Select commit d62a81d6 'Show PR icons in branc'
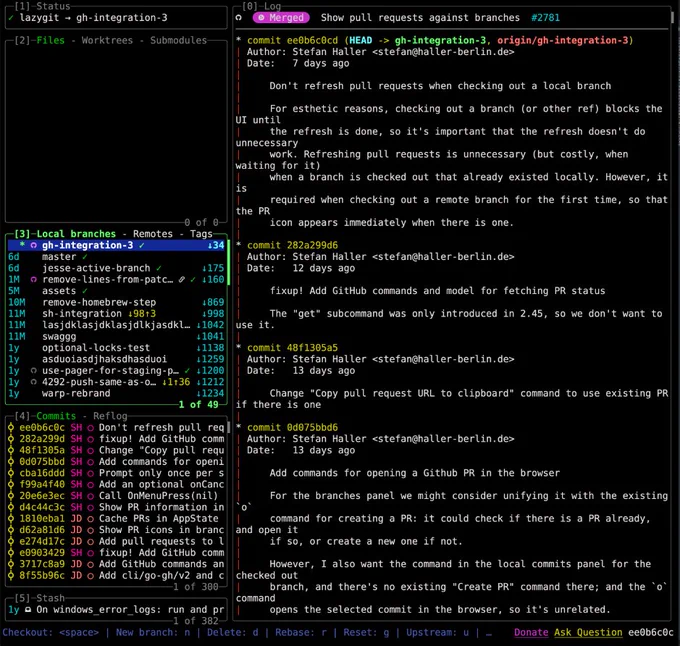The width and height of the screenshot is (680, 646). coord(116,530)
